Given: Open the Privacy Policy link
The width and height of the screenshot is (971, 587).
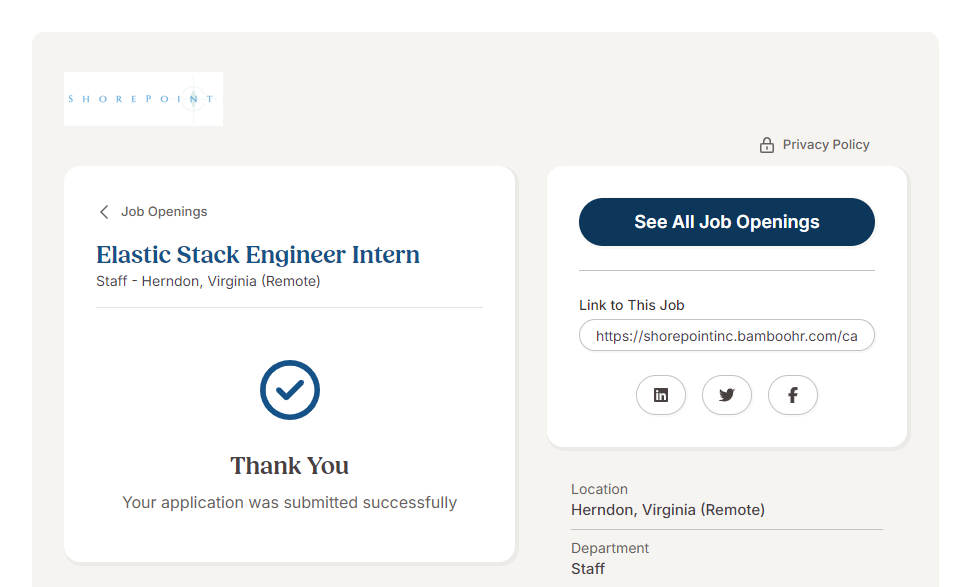Looking at the screenshot, I should pos(826,145).
